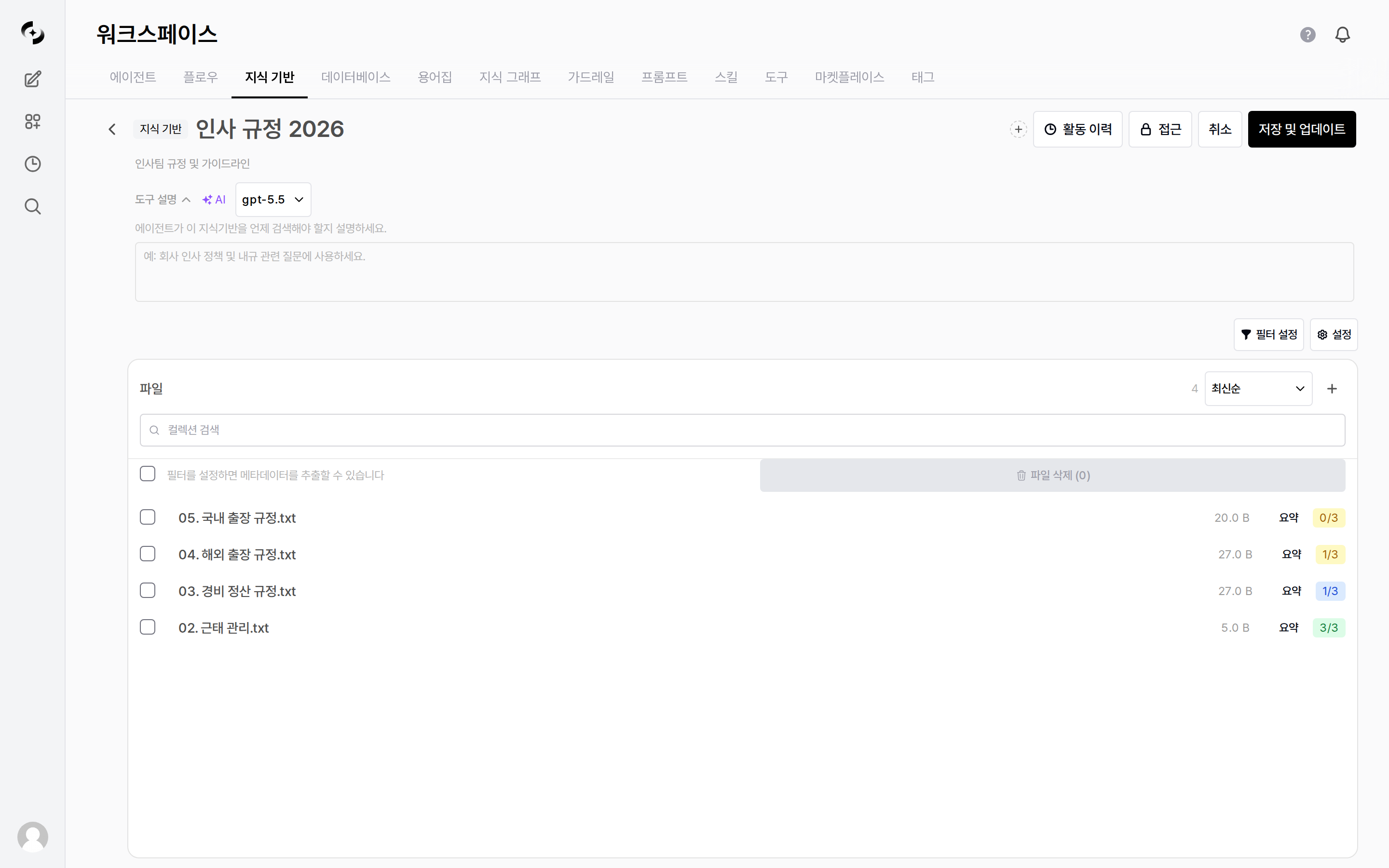Switch to the 가드레일 tab
This screenshot has width=1389, height=868.
591,77
